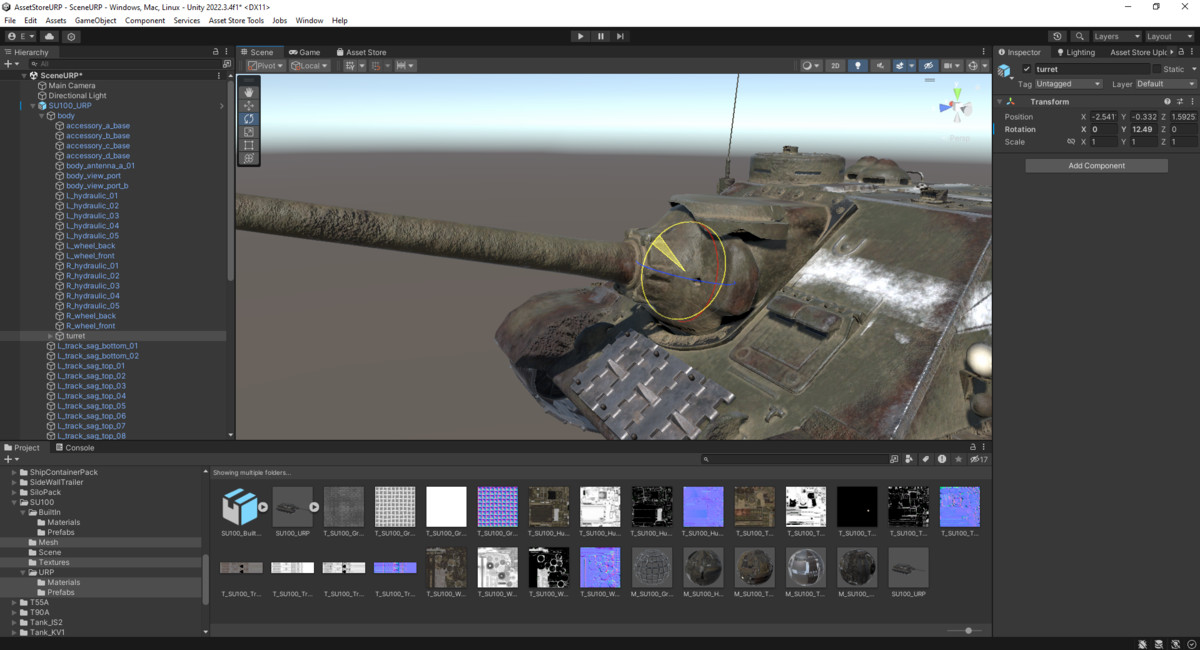Screen dimensions: 1200x650
Task: Open the global Search magnifier
Action: pyautogui.click(x=1080, y=36)
